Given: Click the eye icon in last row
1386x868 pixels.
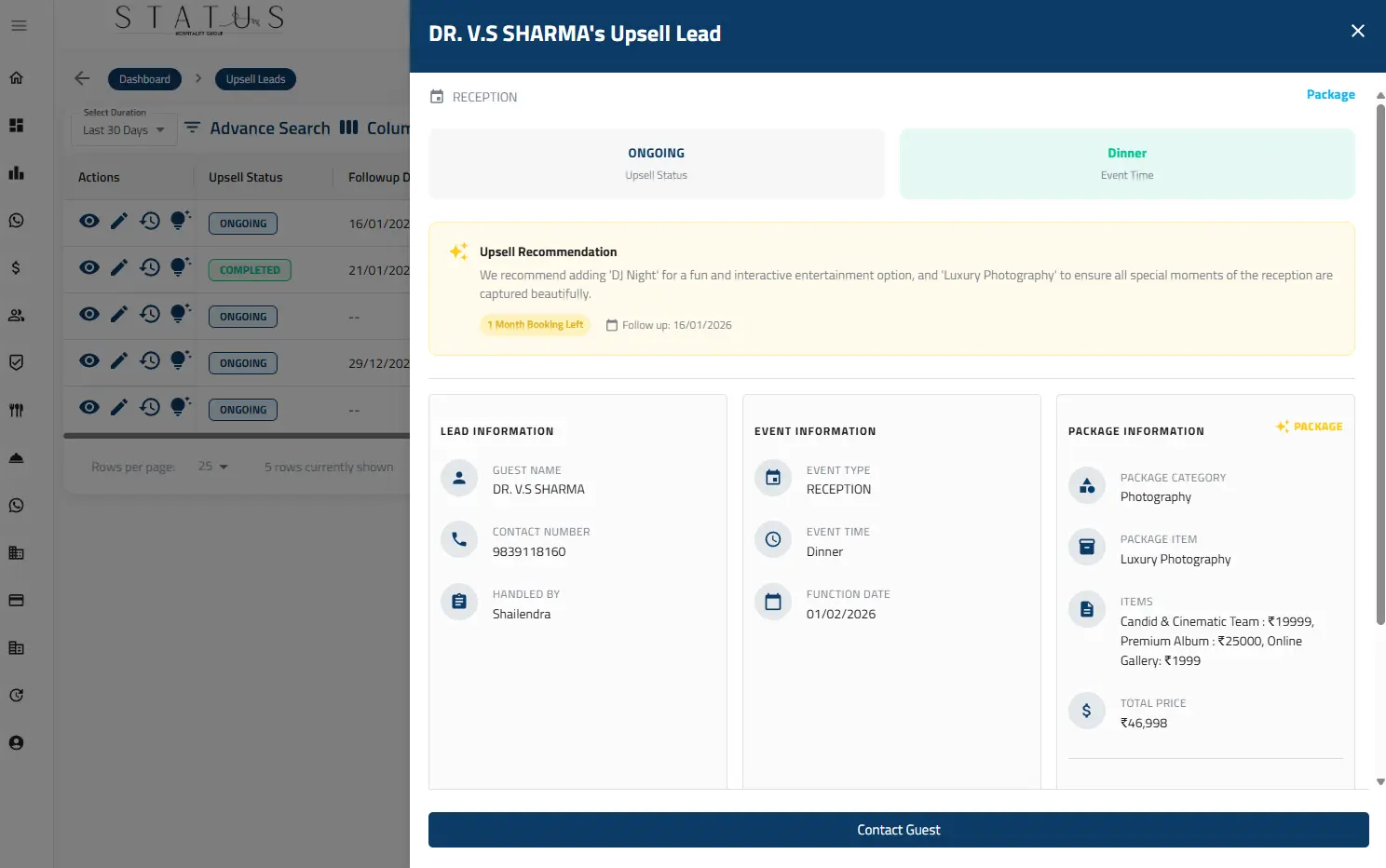Looking at the screenshot, I should tap(89, 408).
